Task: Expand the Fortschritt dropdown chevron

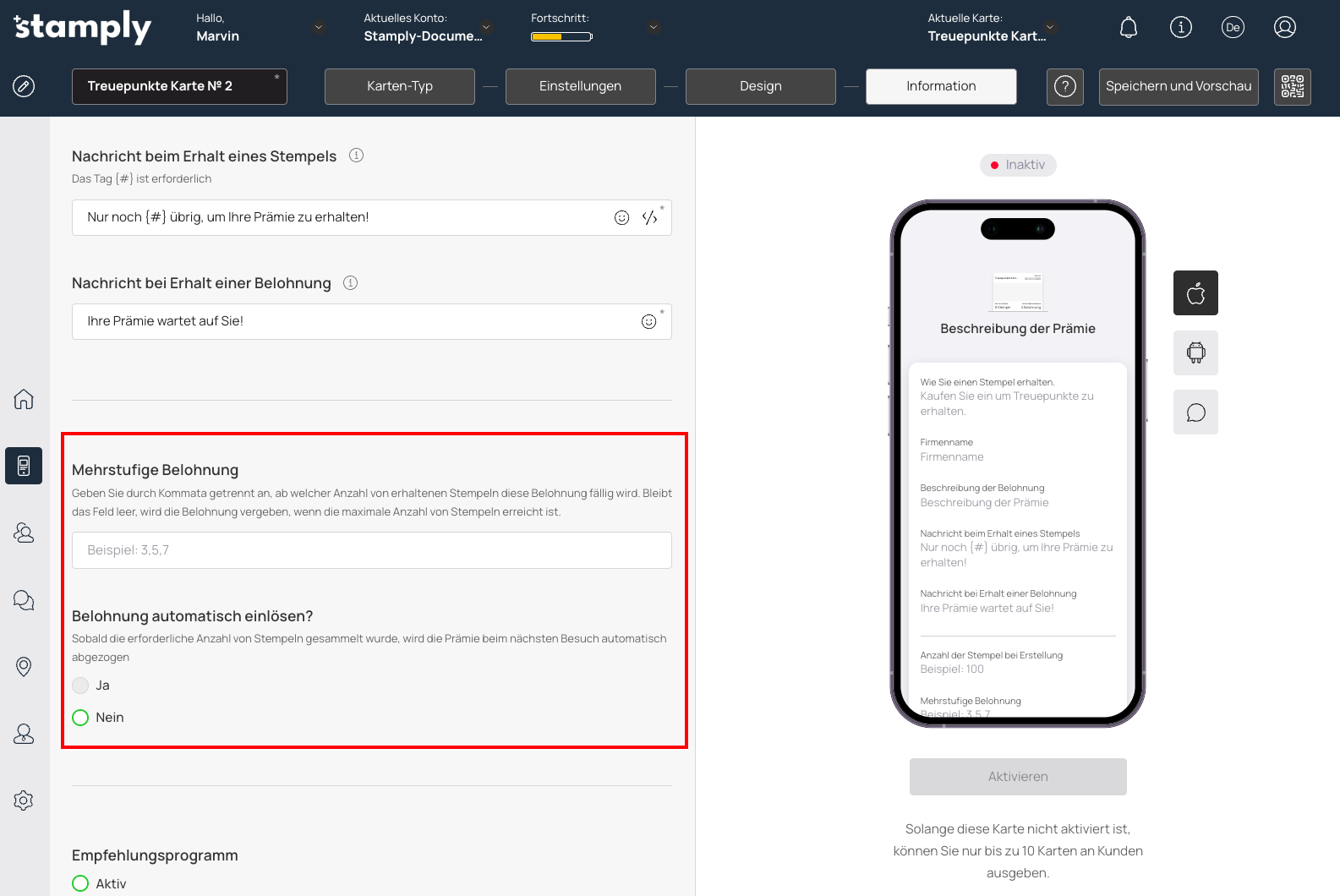Action: click(653, 27)
